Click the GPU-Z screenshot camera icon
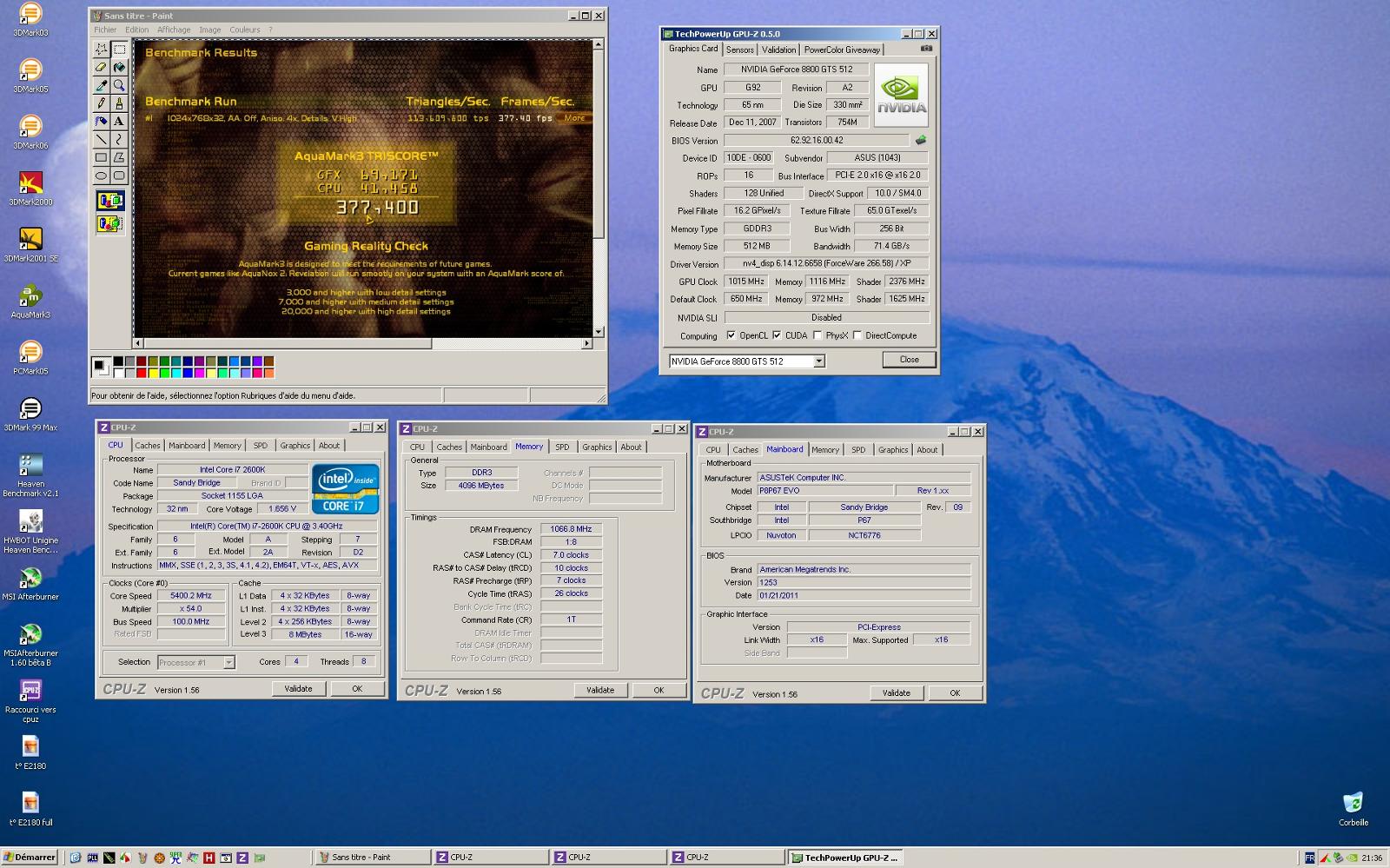The image size is (1390, 868). pyautogui.click(x=926, y=49)
